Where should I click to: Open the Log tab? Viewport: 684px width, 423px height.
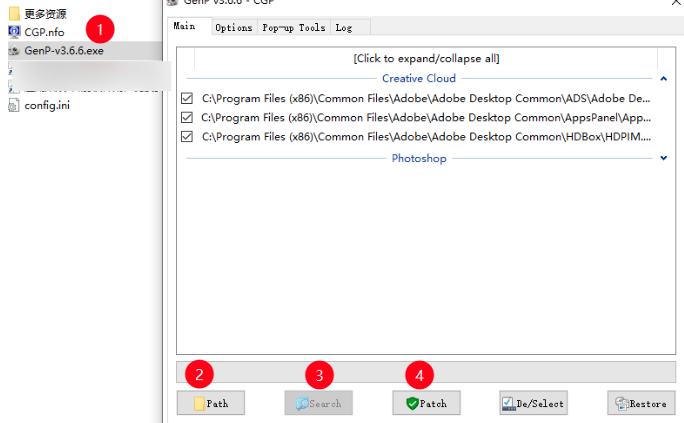[344, 27]
